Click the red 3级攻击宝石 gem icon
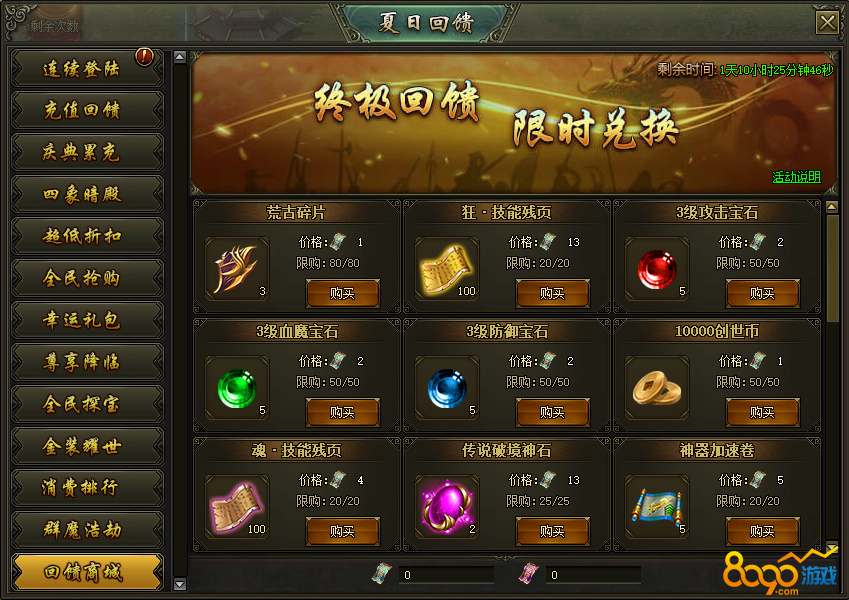The width and height of the screenshot is (849, 600). tap(657, 269)
